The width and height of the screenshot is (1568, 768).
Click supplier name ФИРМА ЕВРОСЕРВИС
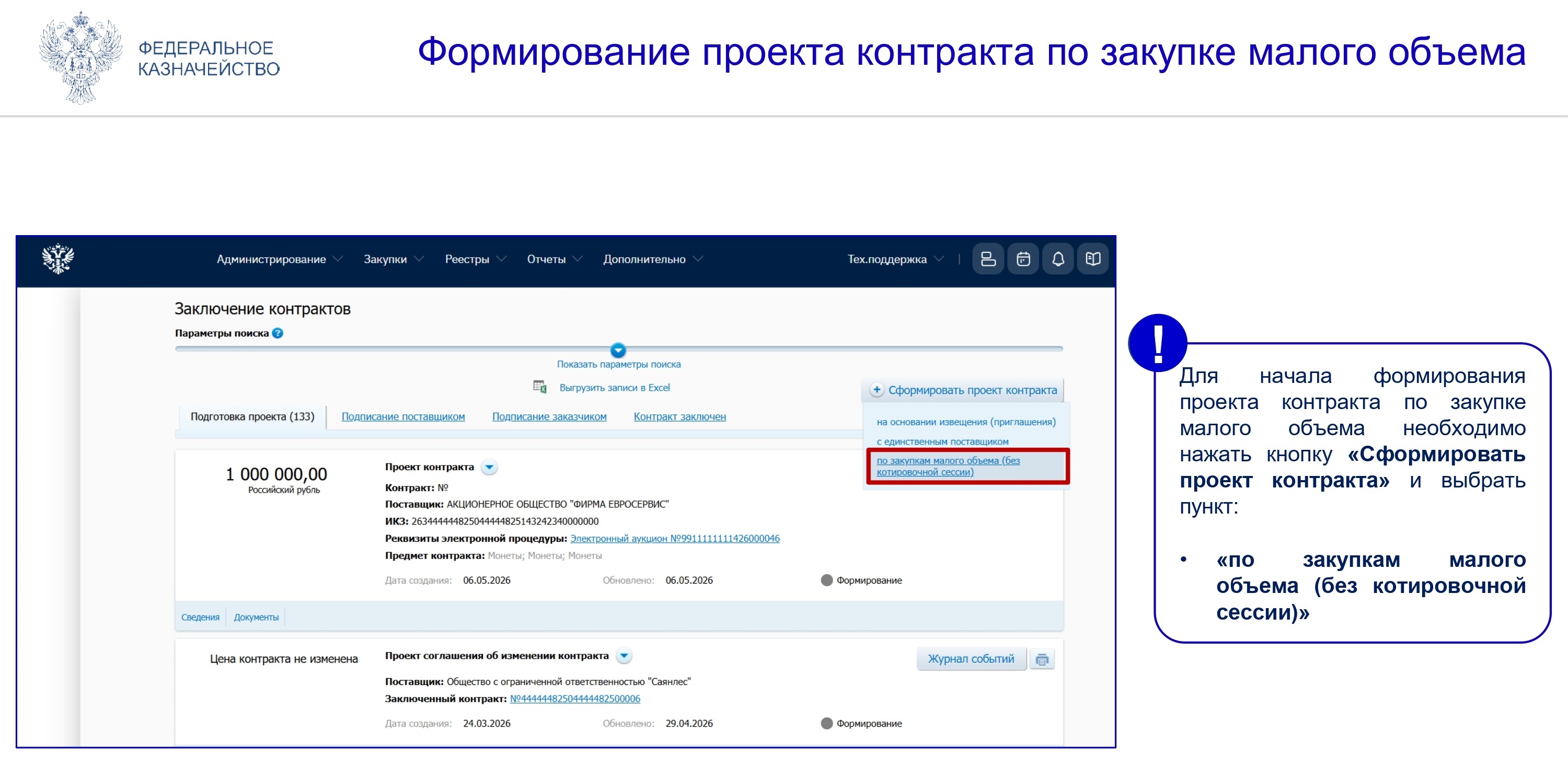558,505
